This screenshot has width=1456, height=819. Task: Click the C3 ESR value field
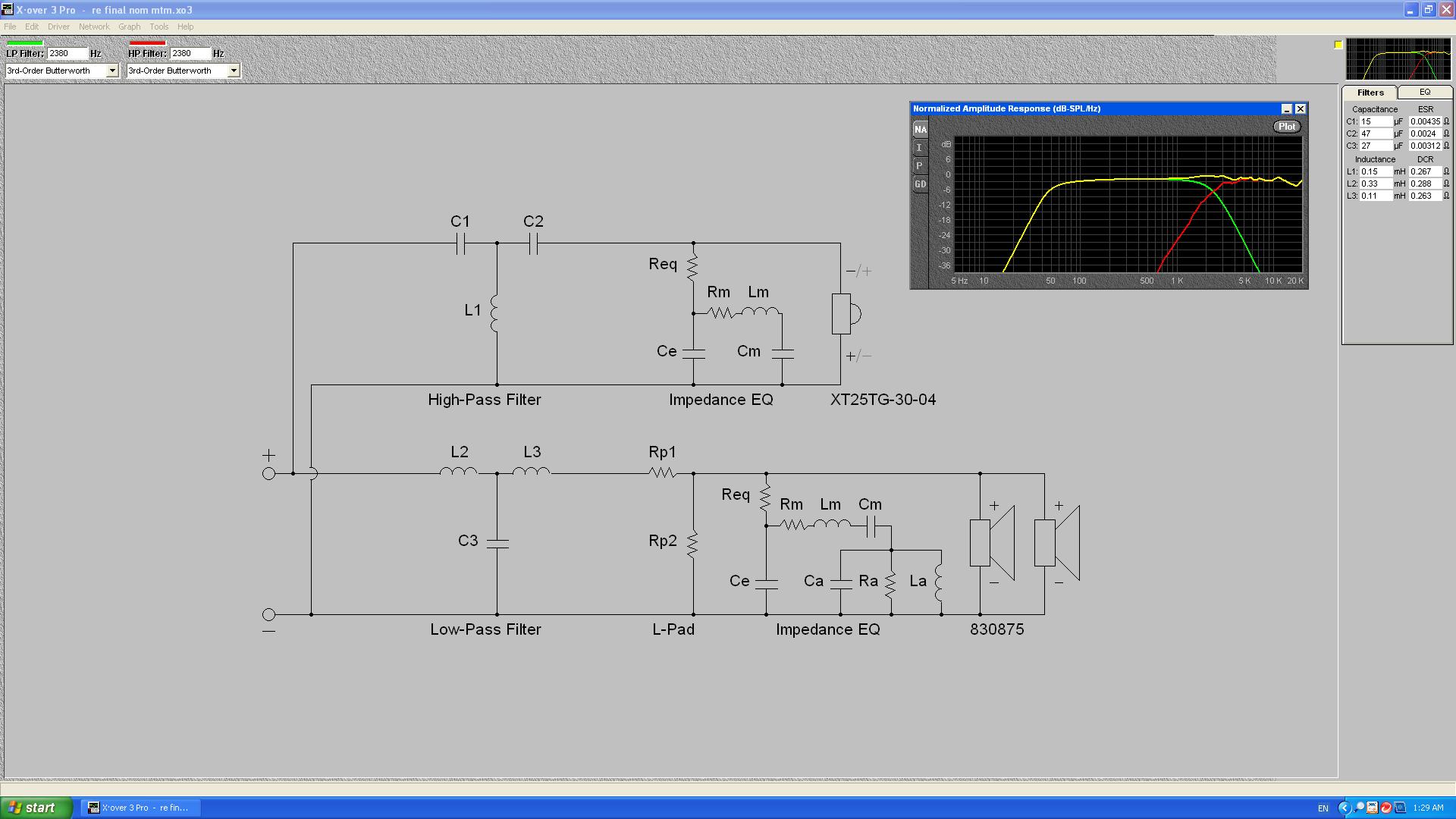coord(1425,146)
